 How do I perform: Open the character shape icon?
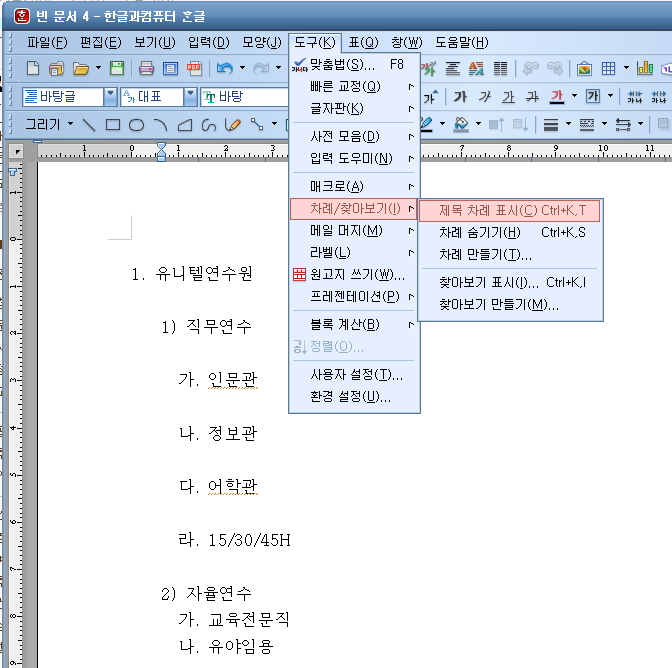[428, 69]
